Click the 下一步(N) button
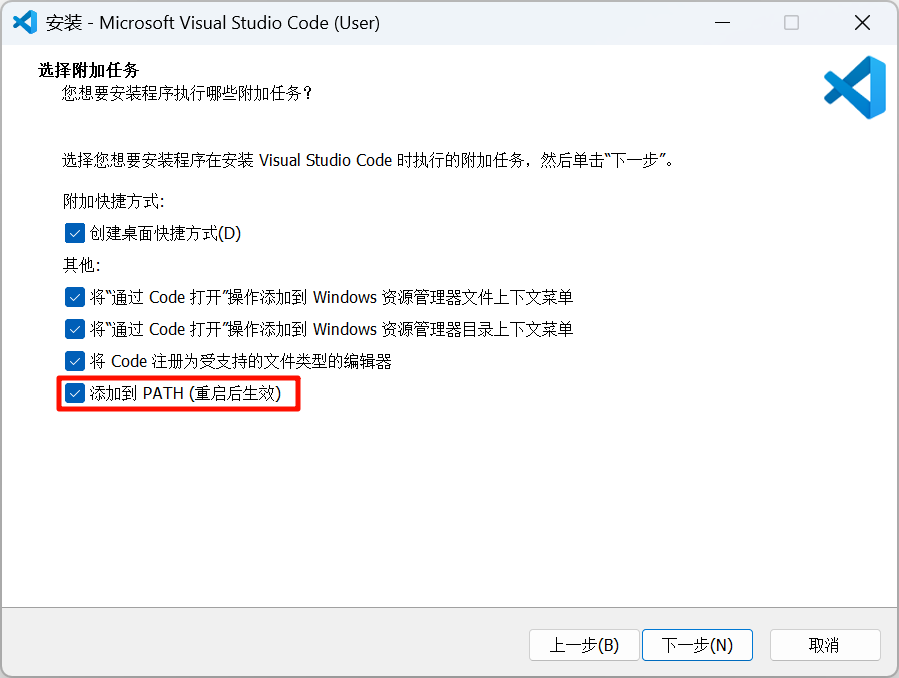This screenshot has width=899, height=678. tap(697, 645)
